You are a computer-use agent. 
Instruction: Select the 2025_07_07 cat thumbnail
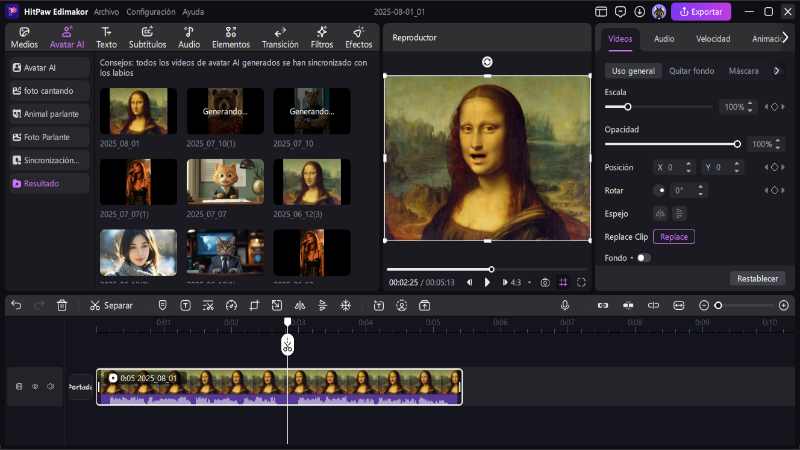(x=225, y=182)
